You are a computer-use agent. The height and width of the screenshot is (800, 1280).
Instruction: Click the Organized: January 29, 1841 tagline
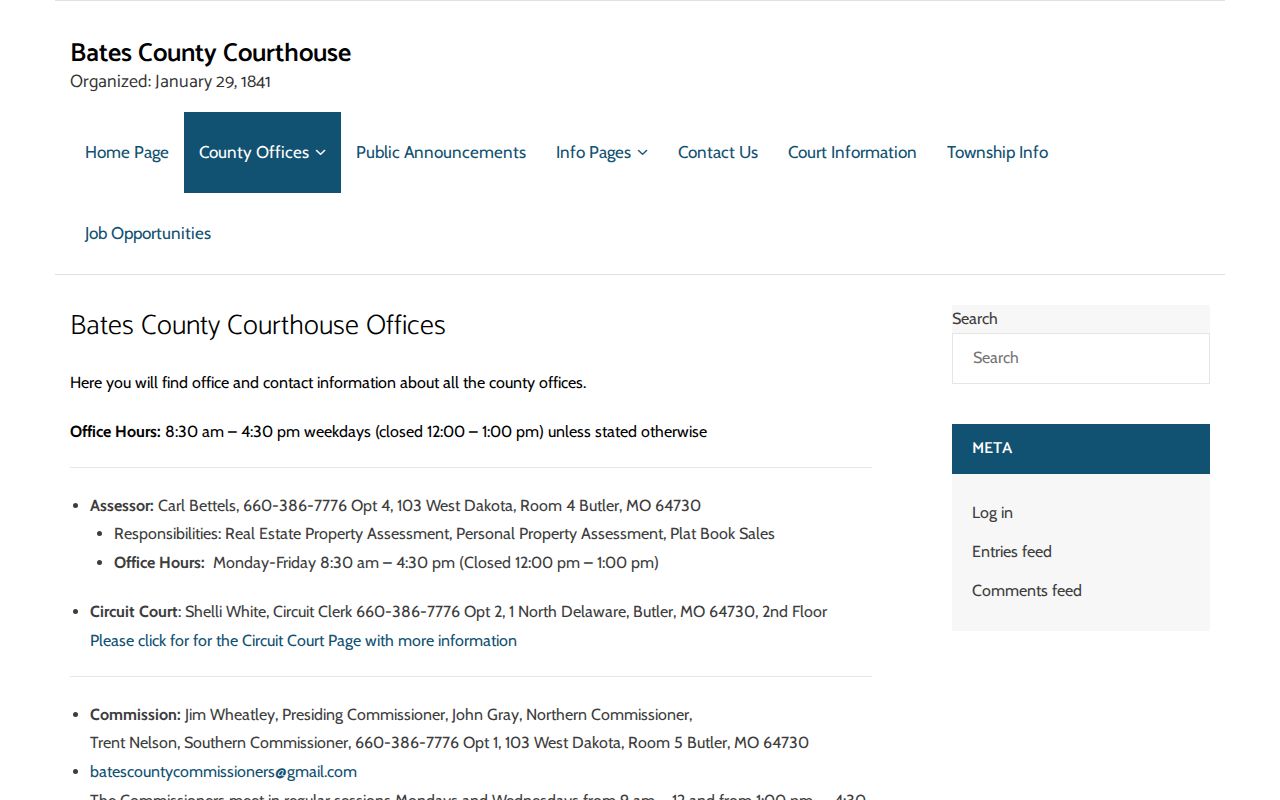tap(170, 82)
